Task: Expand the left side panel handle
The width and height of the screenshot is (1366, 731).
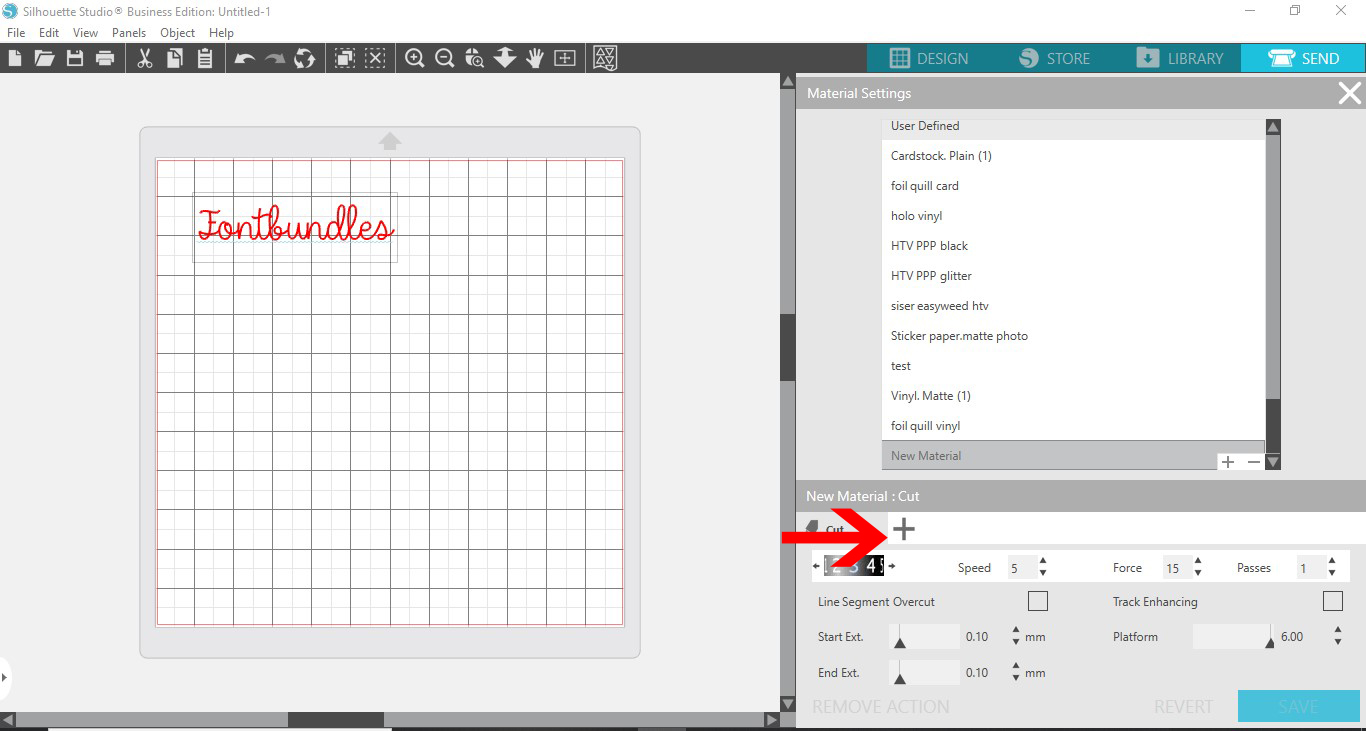Action: tap(4, 677)
